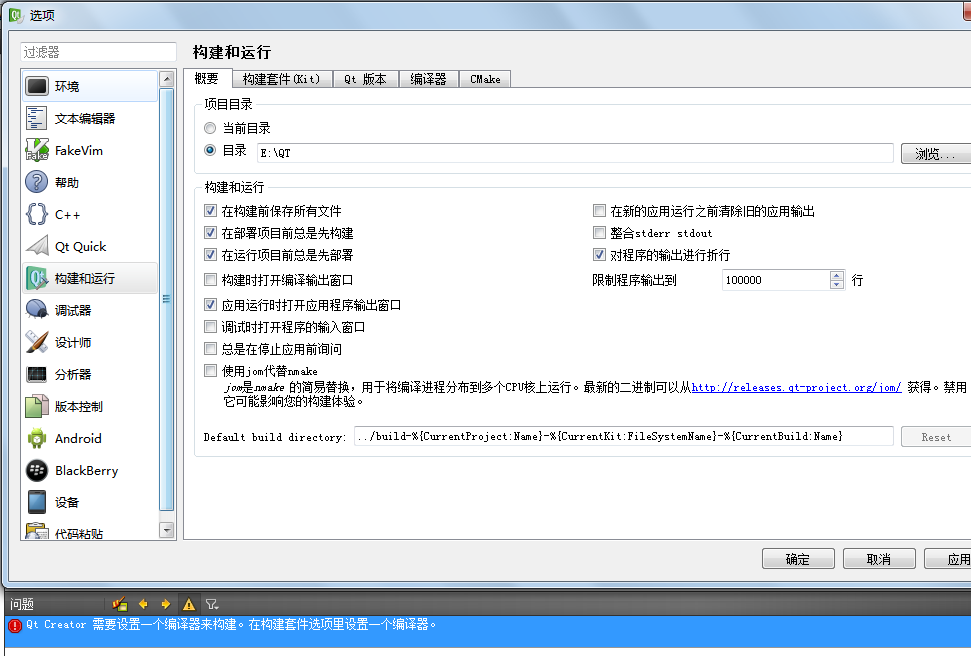Select the BlackBerry logo icon
971x656 pixels.
pos(37,470)
